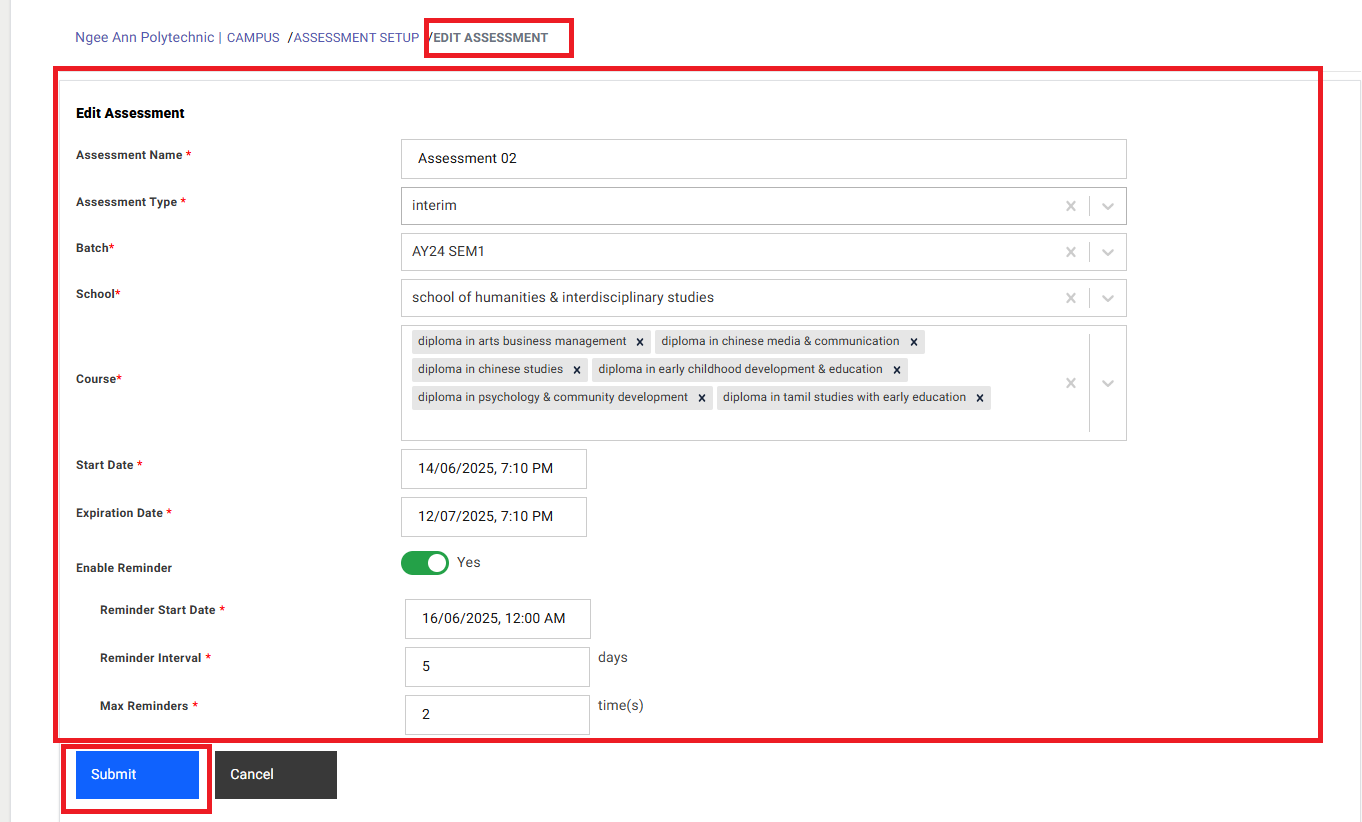Image resolution: width=1362 pixels, height=822 pixels.
Task: Remove diploma in chinese media & communication tag
Action: [913, 342]
